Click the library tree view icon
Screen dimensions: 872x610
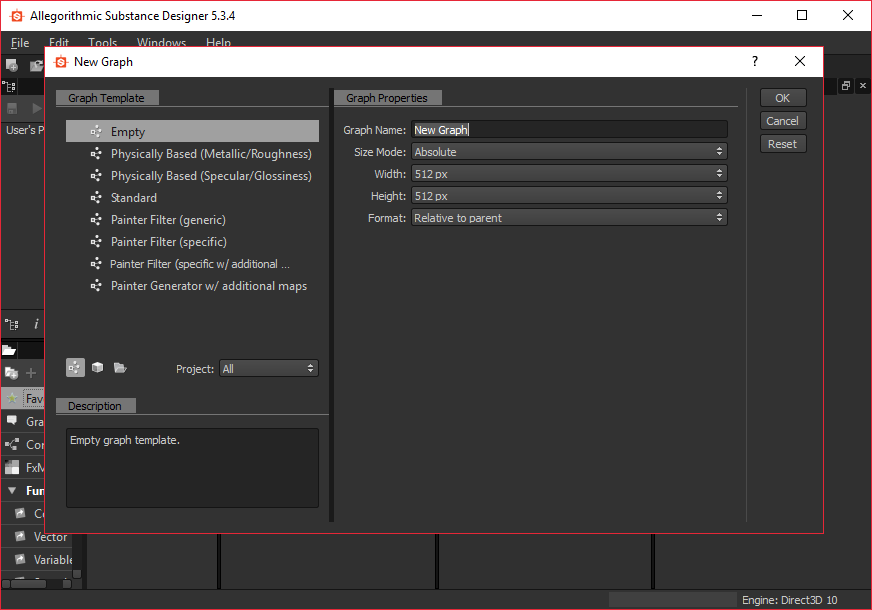pyautogui.click(x=11, y=324)
